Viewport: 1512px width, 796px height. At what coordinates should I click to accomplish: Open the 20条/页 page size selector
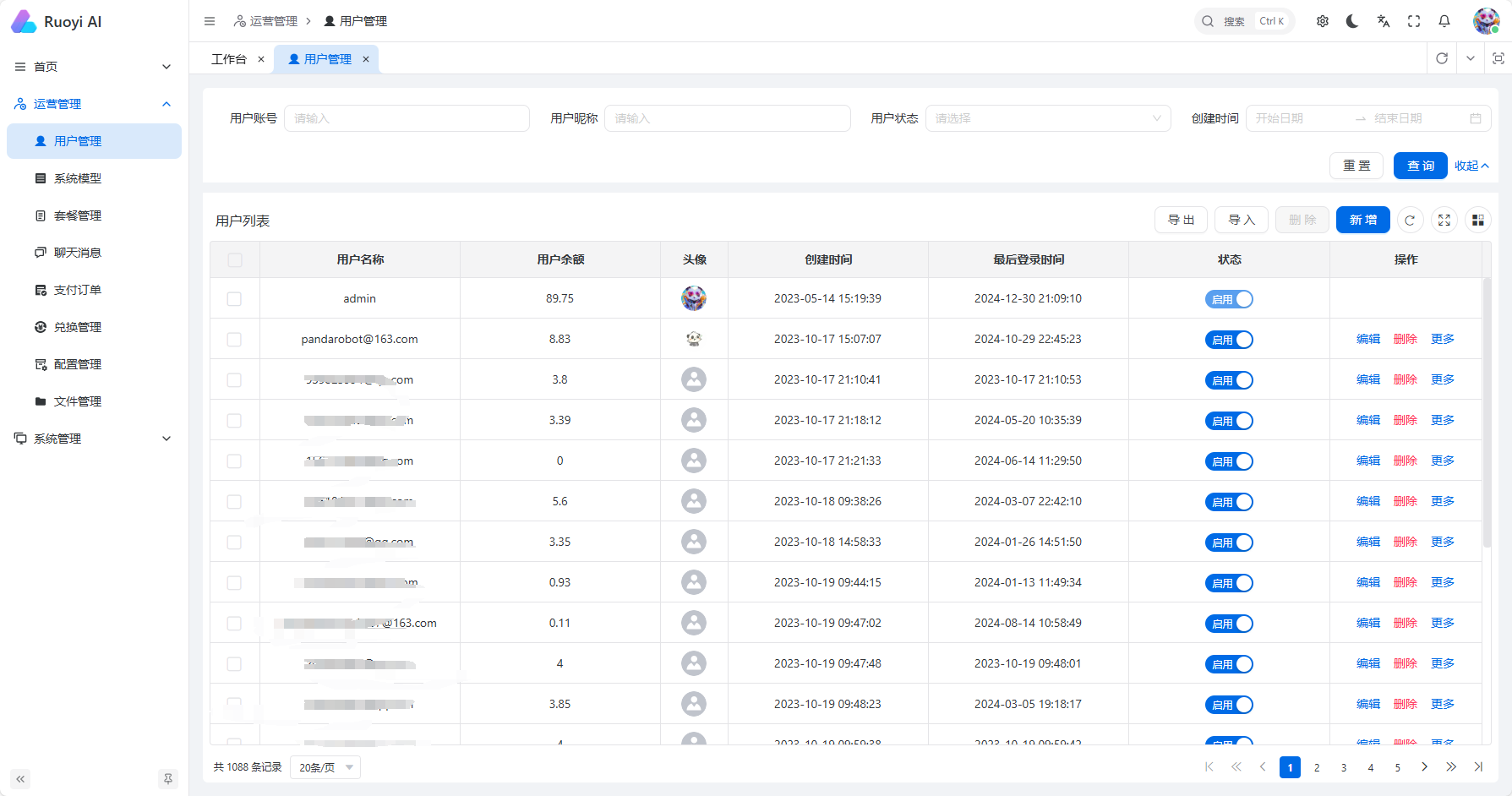(325, 767)
